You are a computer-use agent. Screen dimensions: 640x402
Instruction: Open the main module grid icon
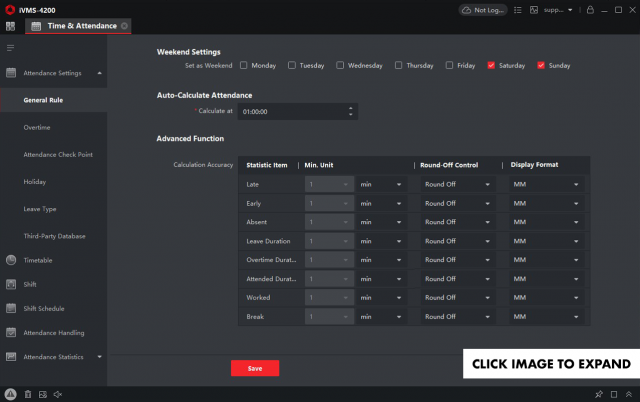point(10,27)
